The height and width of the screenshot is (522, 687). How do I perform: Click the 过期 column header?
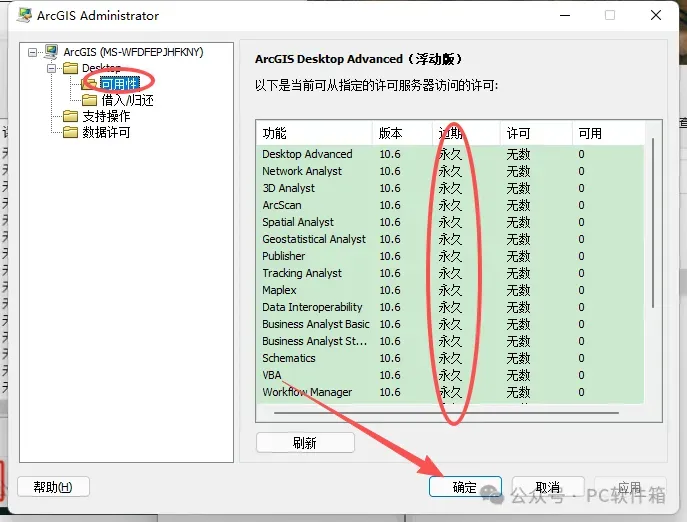(x=466, y=133)
